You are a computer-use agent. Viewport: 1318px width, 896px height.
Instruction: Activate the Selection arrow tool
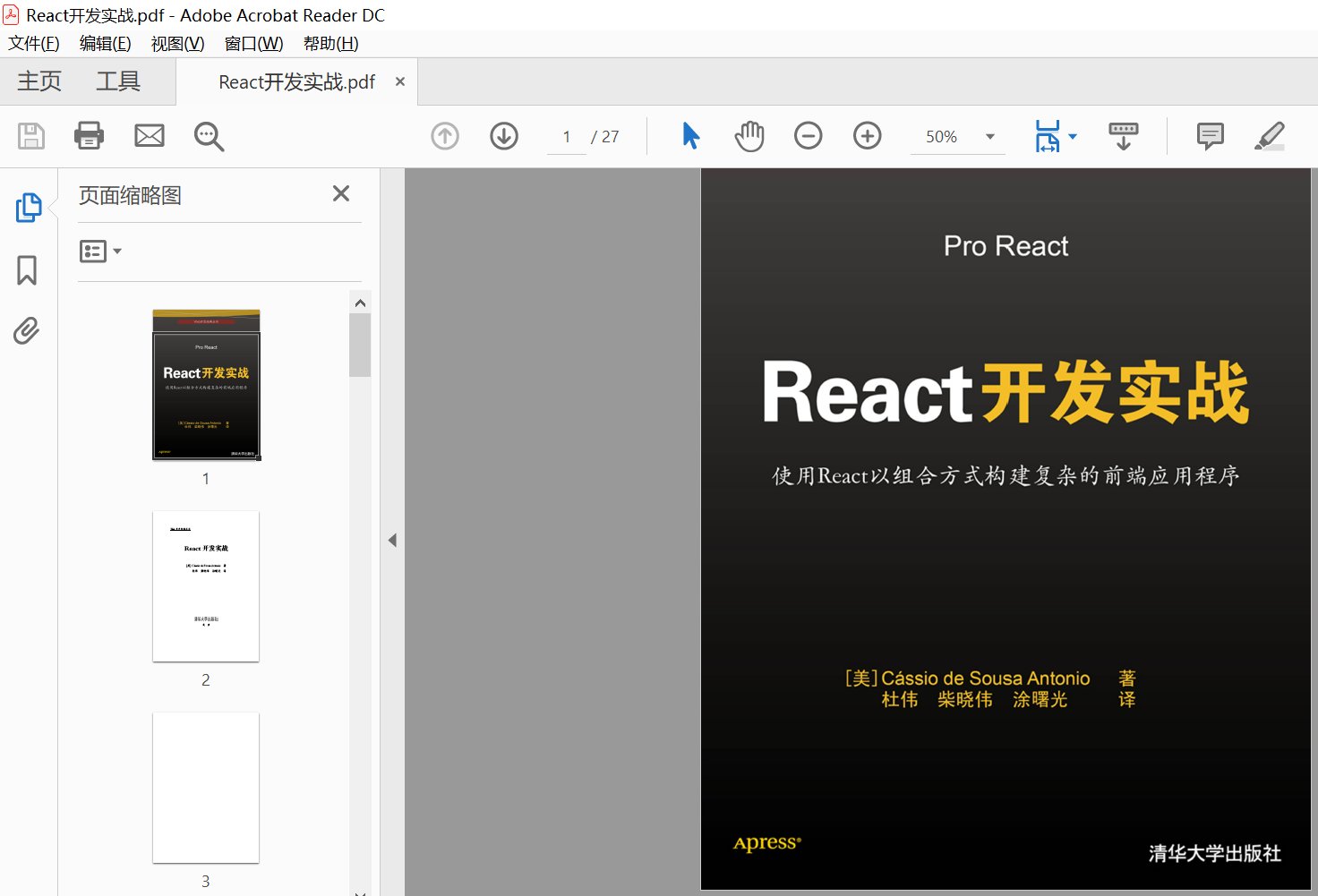pos(690,136)
